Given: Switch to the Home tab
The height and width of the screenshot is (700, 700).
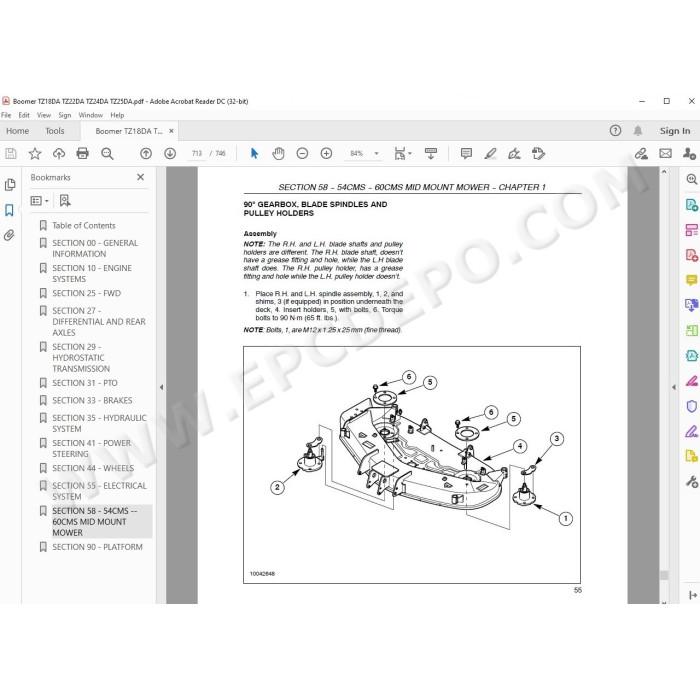Looking at the screenshot, I should [x=17, y=131].
